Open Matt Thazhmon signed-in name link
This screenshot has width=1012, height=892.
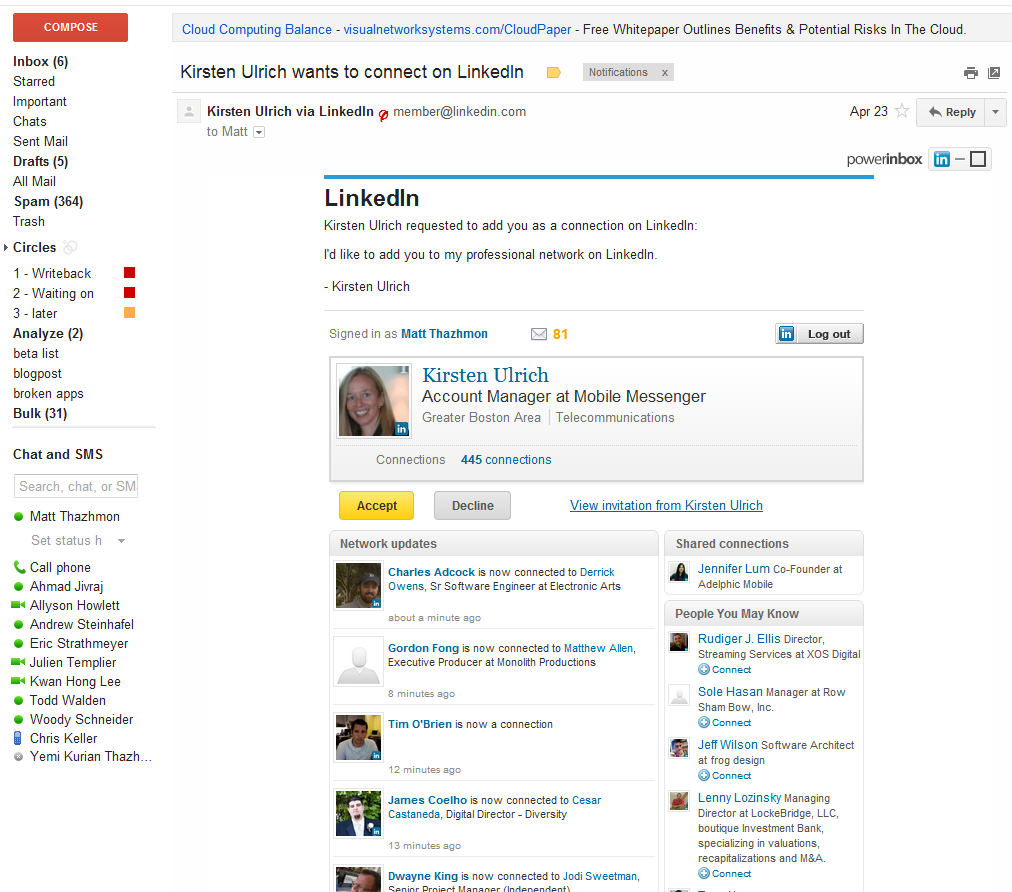coord(444,334)
